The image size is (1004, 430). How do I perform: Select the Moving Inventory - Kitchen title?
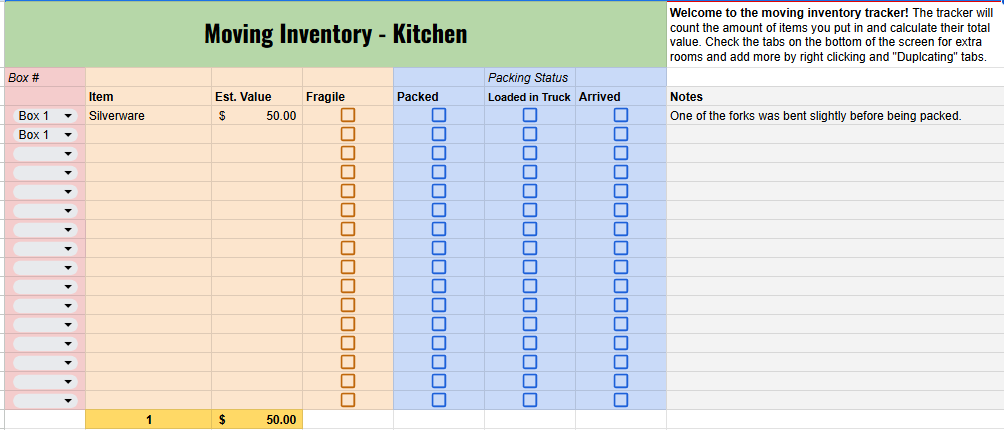[335, 34]
